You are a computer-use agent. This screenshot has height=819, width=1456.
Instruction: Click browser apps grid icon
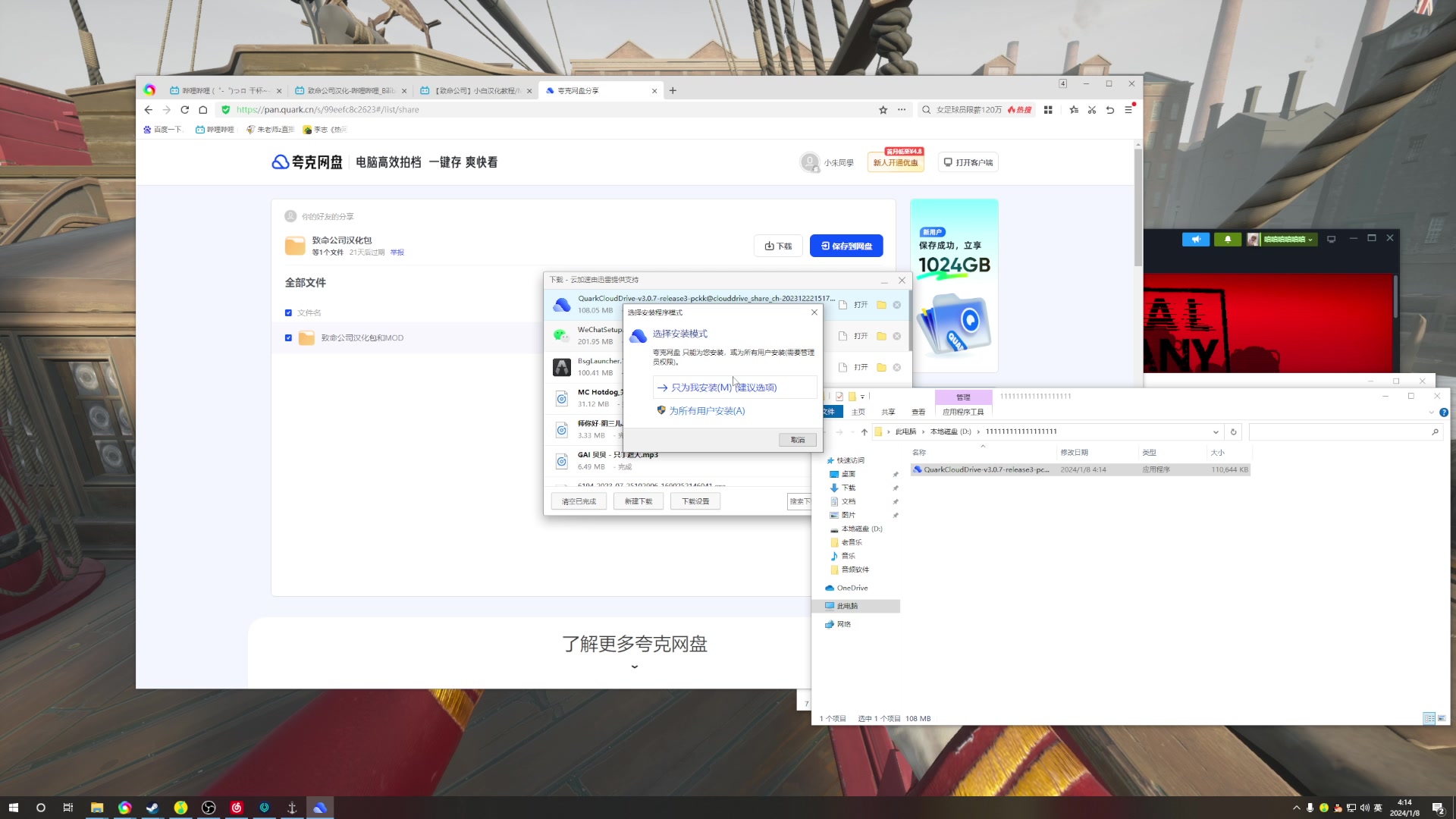click(x=1048, y=110)
